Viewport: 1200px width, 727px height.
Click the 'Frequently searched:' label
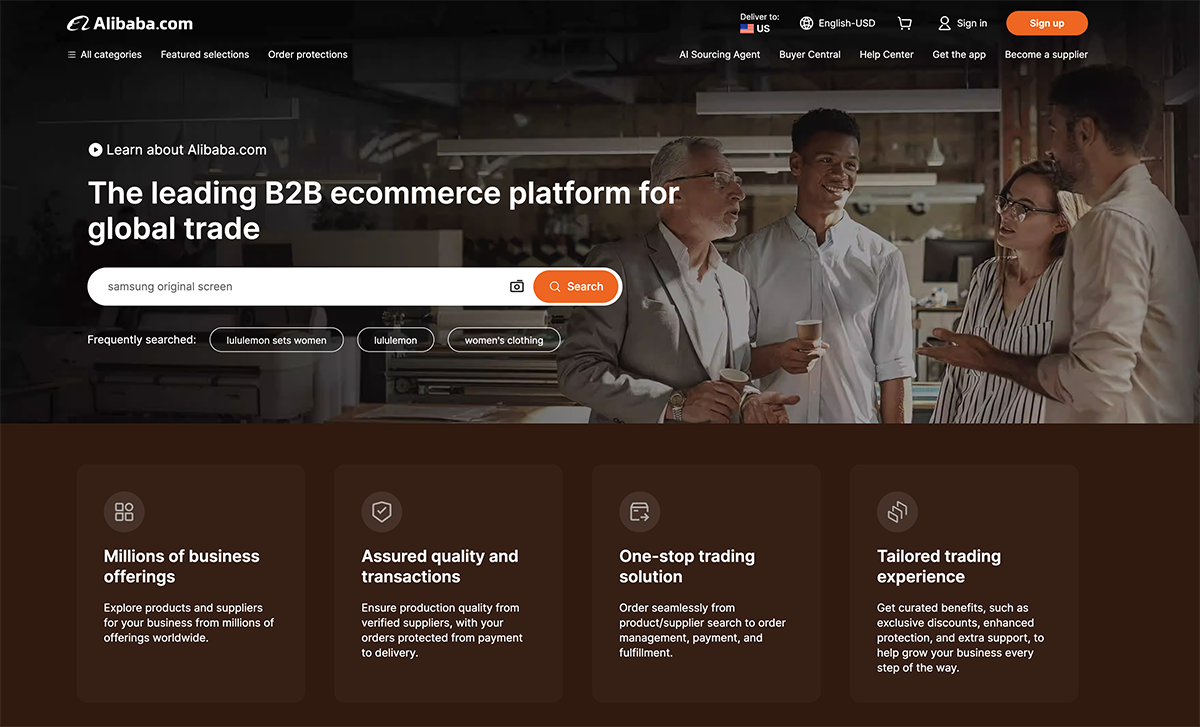pyautogui.click(x=142, y=340)
